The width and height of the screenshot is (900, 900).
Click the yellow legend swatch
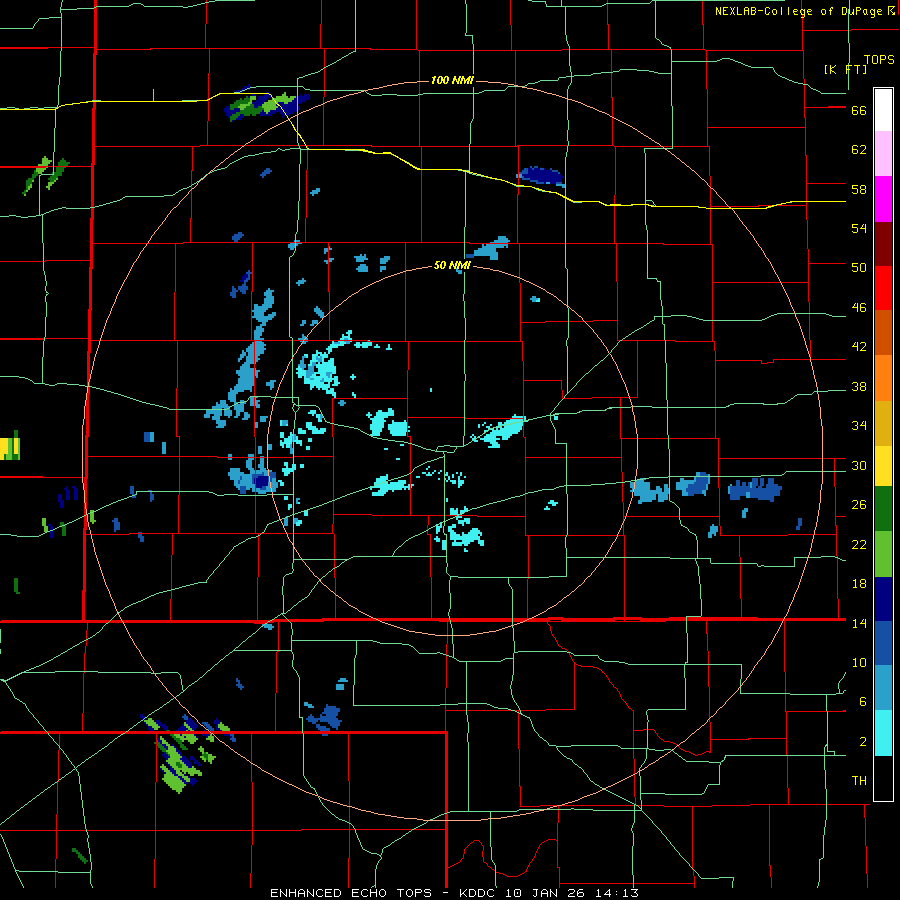pos(883,466)
